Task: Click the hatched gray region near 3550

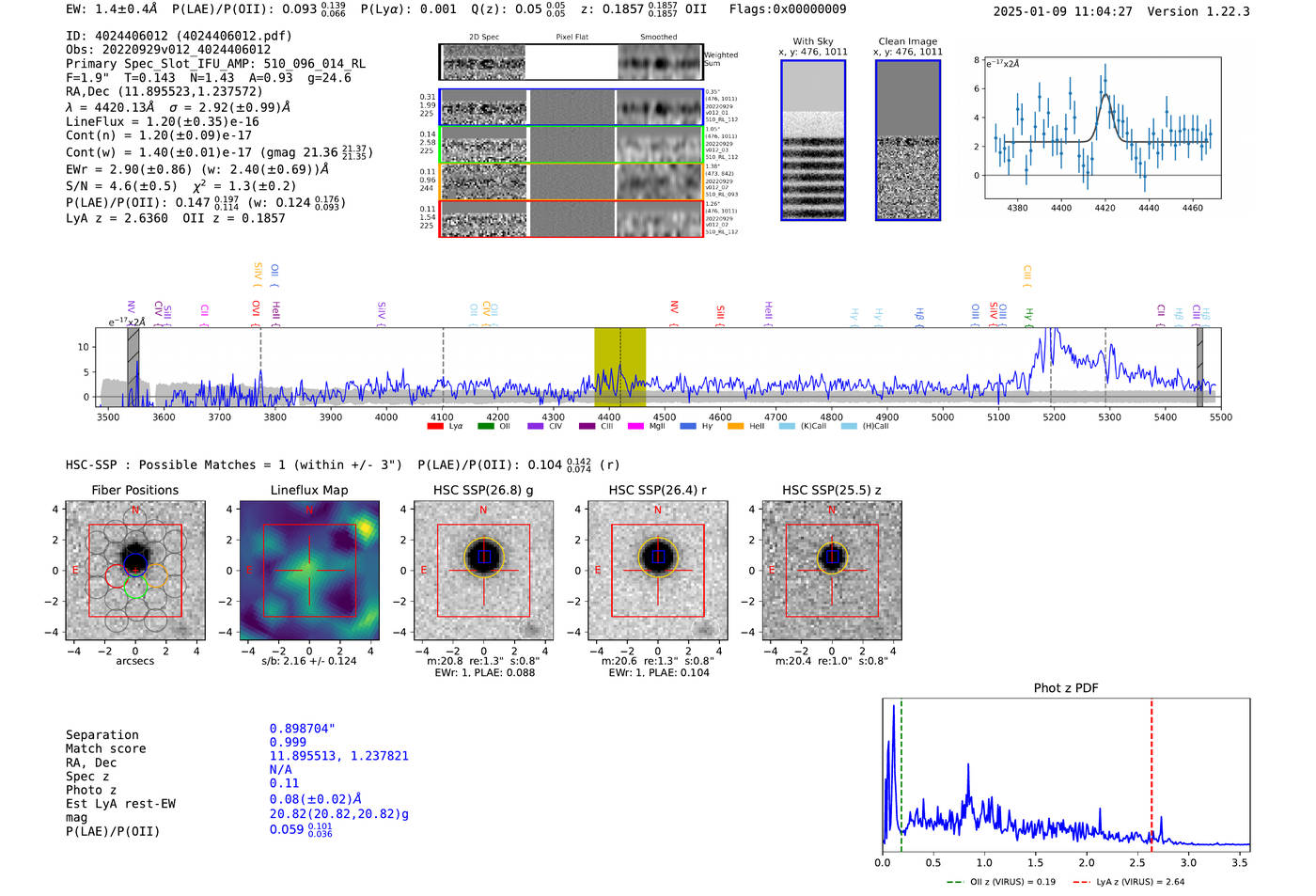Action: point(133,368)
